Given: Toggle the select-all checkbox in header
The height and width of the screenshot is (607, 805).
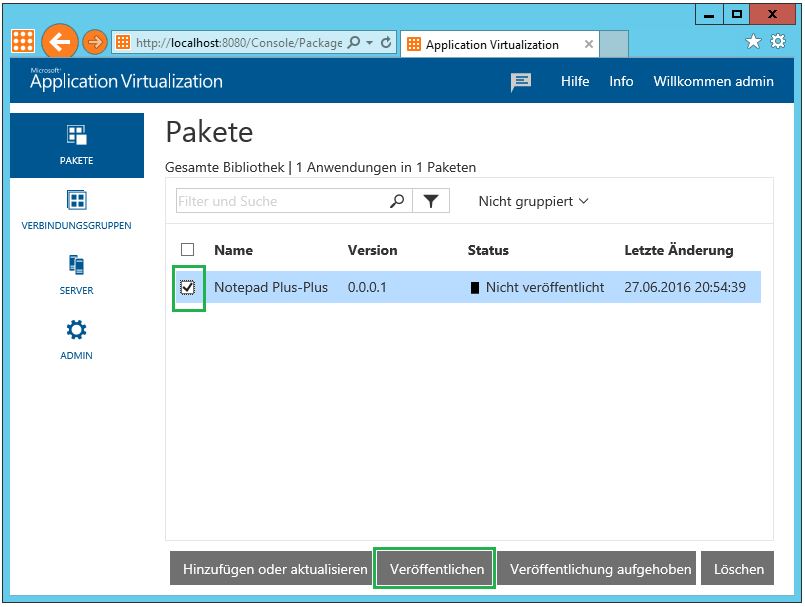Looking at the screenshot, I should [188, 250].
